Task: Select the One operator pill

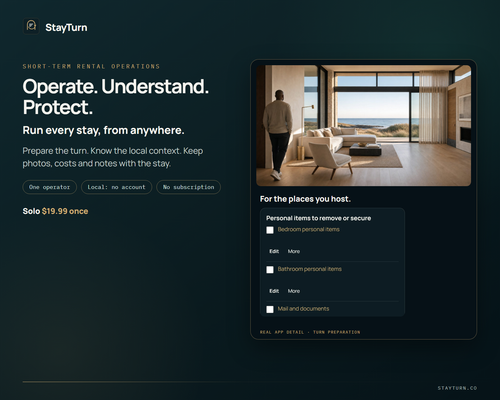Action: click(x=50, y=187)
